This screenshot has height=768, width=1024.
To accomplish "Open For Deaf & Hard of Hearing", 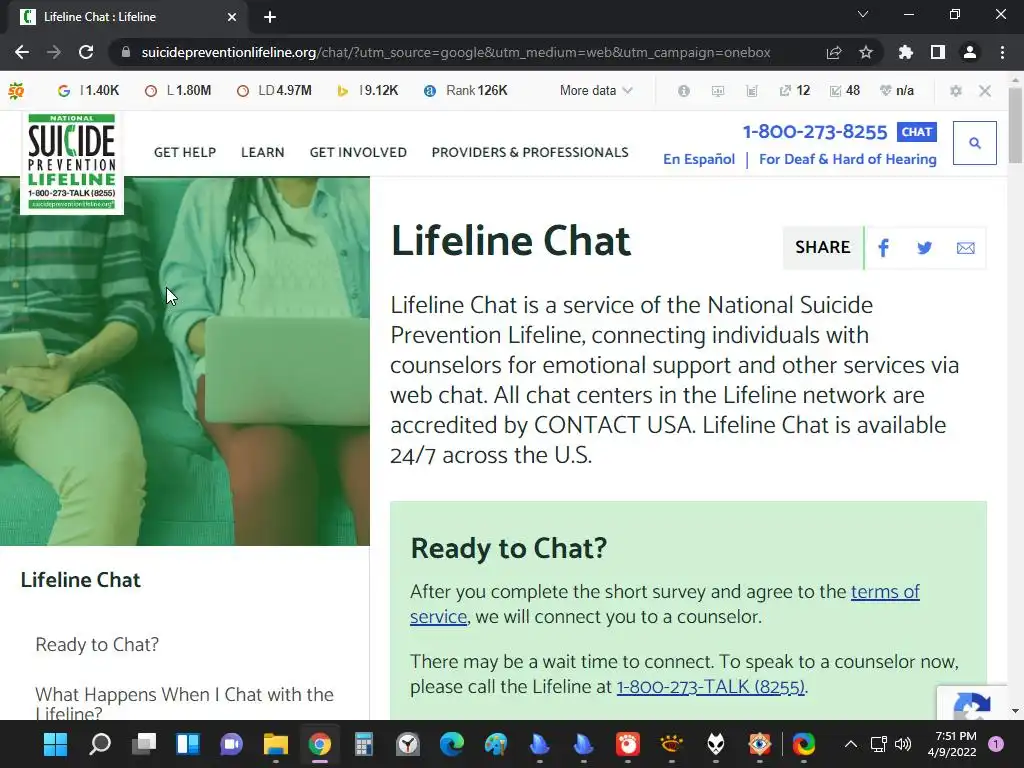I will 848,159.
